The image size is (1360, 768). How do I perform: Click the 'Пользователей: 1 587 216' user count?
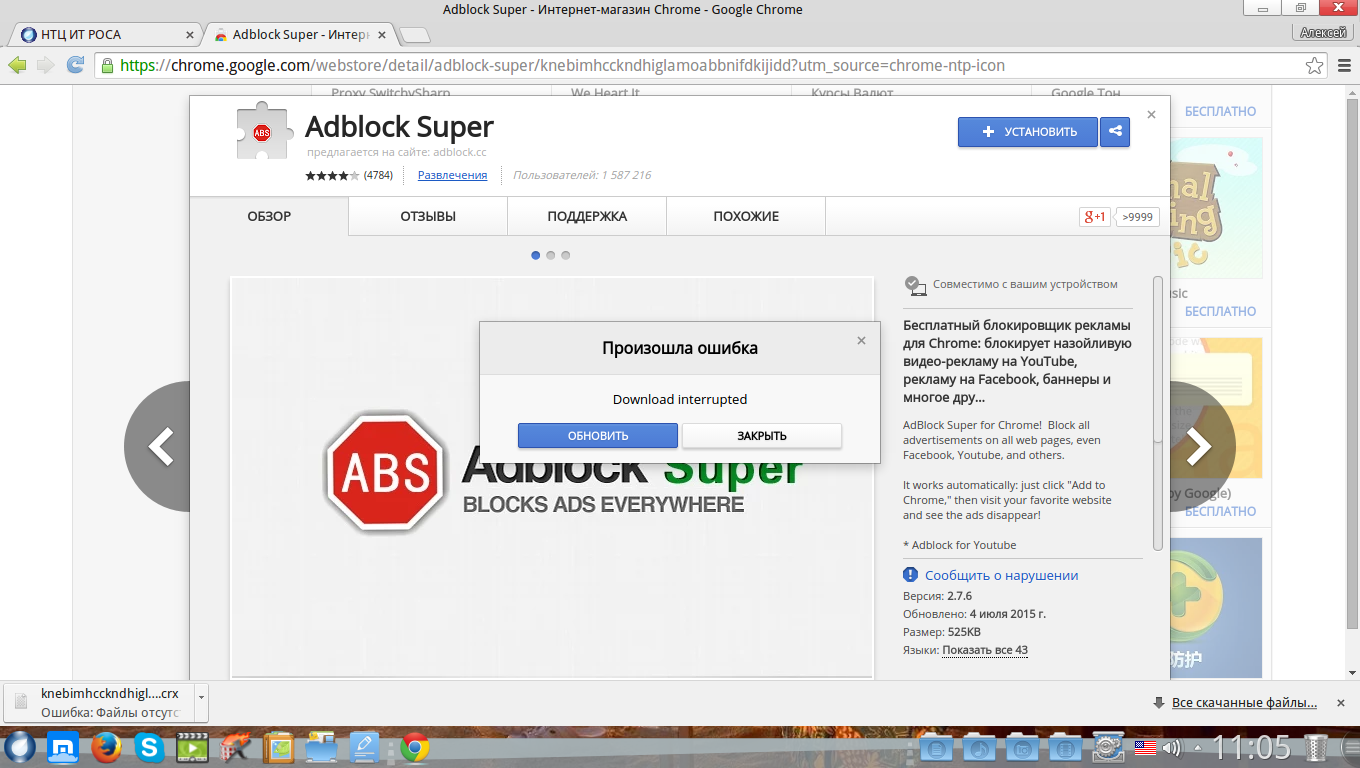tap(582, 175)
